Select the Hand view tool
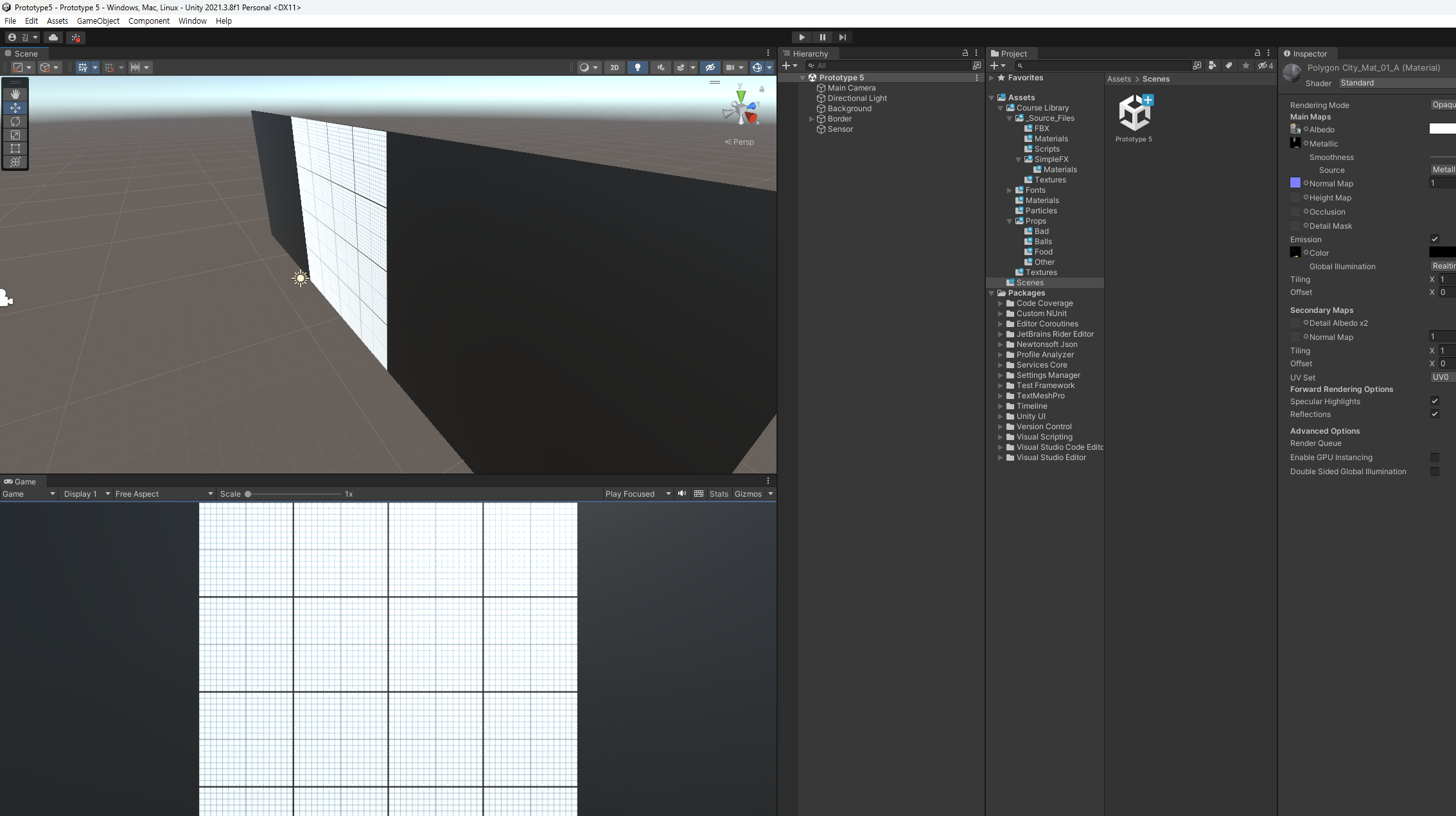The image size is (1456, 816). click(x=15, y=94)
